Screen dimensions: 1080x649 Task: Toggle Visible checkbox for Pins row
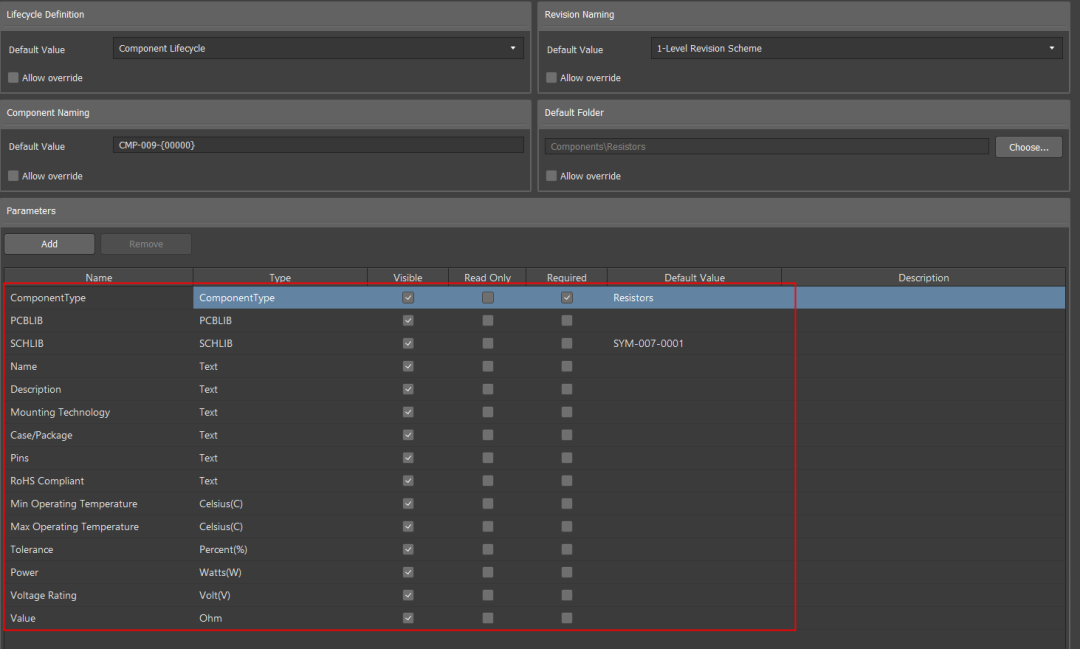[x=408, y=457]
